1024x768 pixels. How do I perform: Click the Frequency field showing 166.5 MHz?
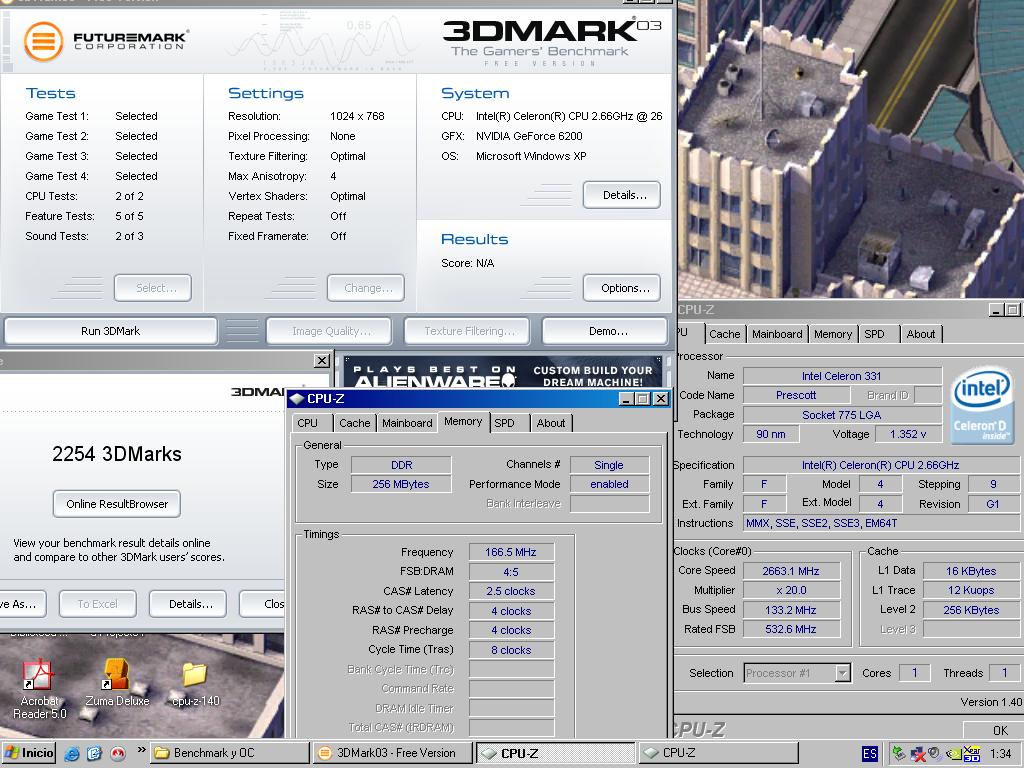tap(511, 552)
